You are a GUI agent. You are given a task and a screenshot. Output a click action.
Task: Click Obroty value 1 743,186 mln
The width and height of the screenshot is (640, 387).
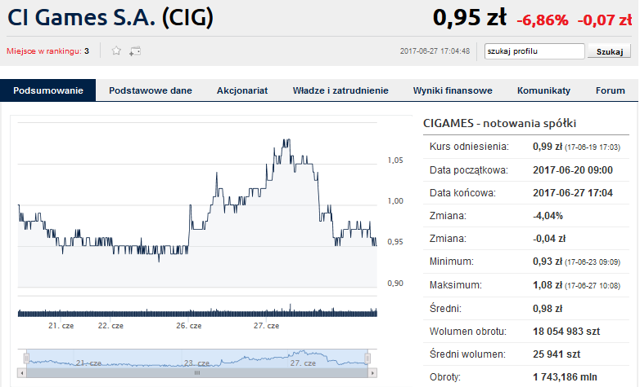pyautogui.click(x=565, y=377)
